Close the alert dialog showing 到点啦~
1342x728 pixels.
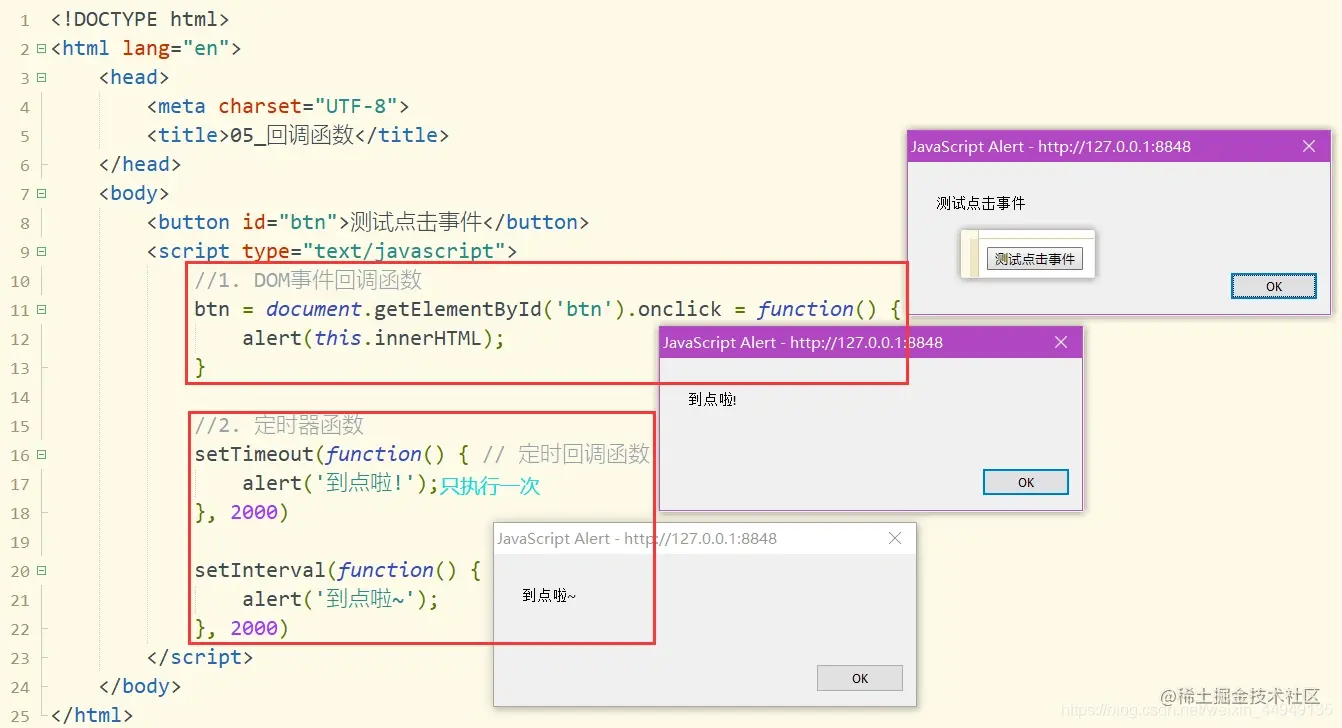pyautogui.click(x=895, y=538)
